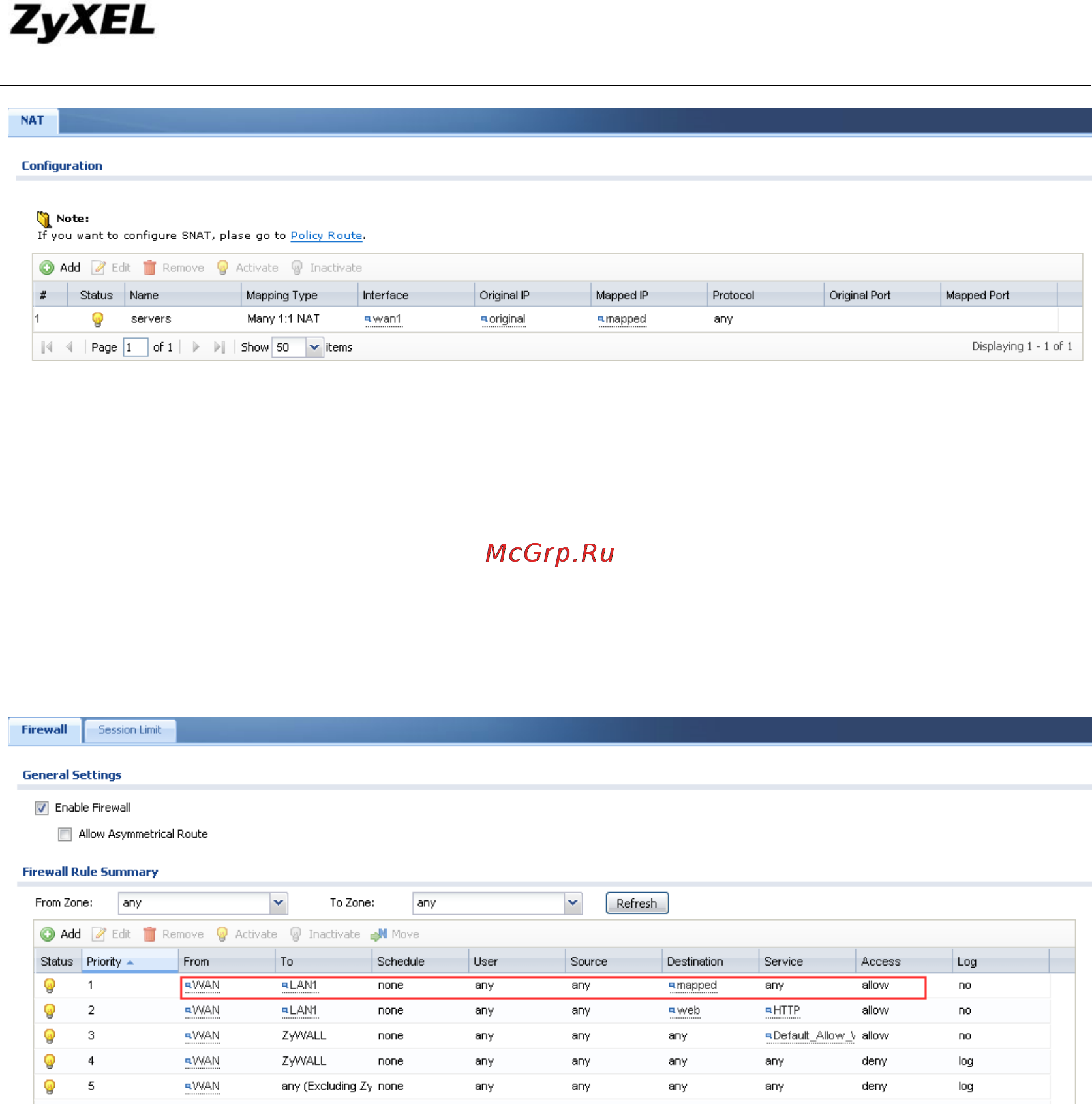
Task: Click the Page number input field
Action: pos(136,347)
